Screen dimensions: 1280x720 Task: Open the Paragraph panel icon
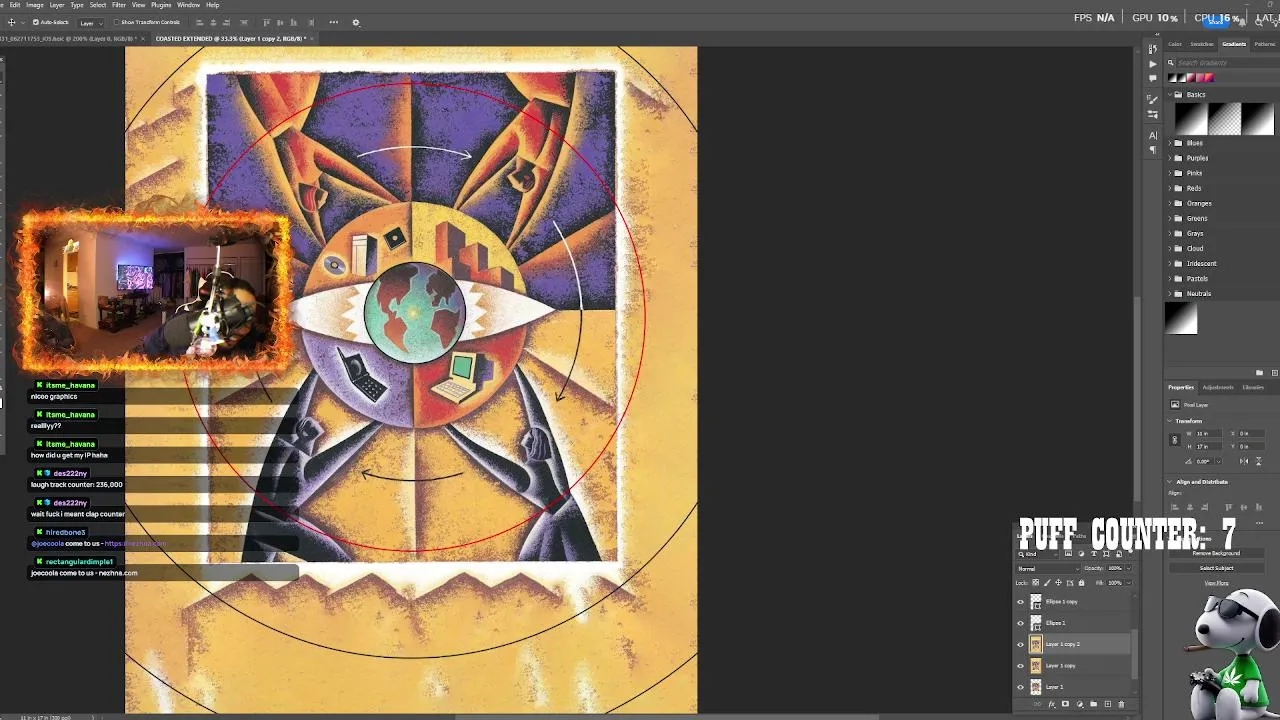point(1153,150)
